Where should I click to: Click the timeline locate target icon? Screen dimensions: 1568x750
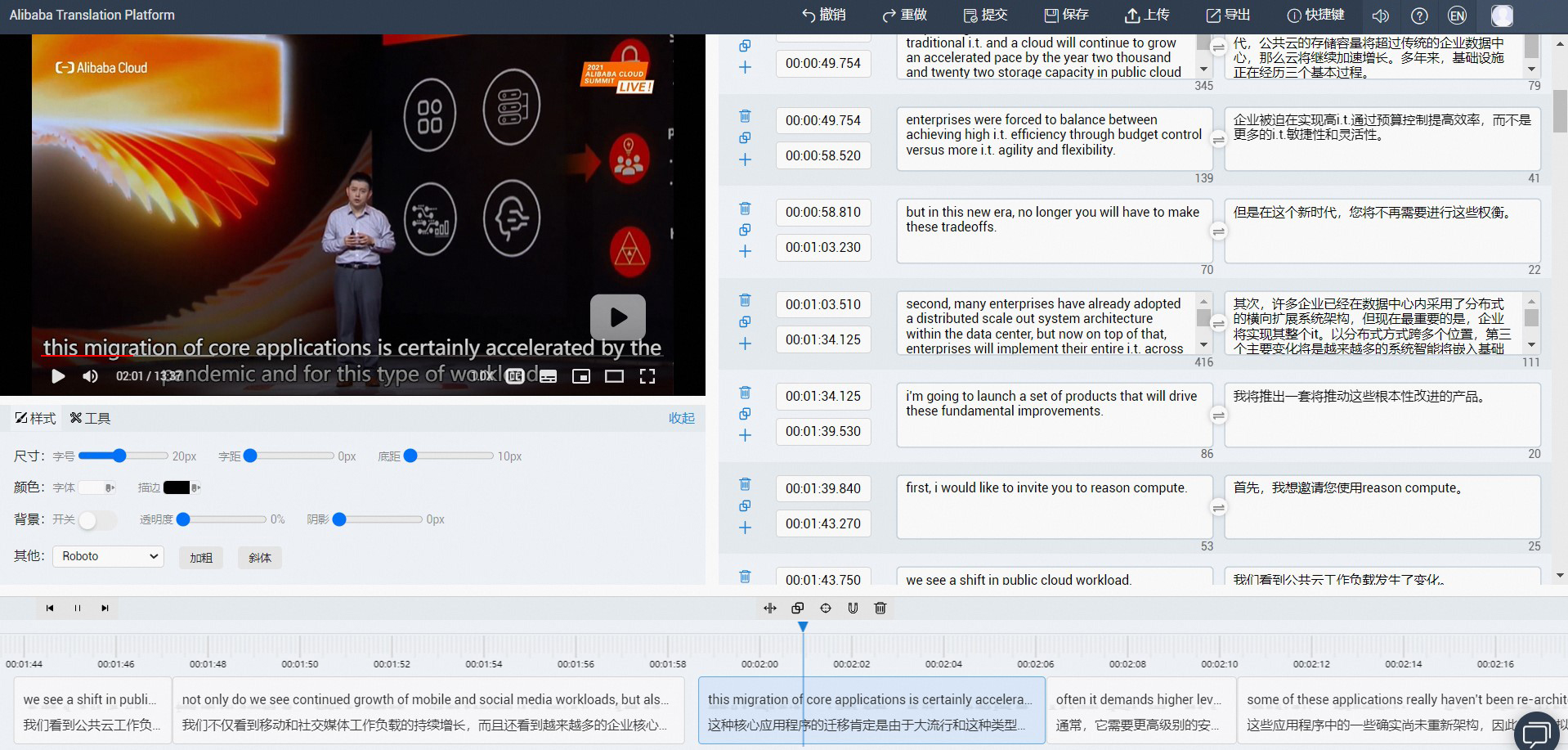tap(826, 608)
